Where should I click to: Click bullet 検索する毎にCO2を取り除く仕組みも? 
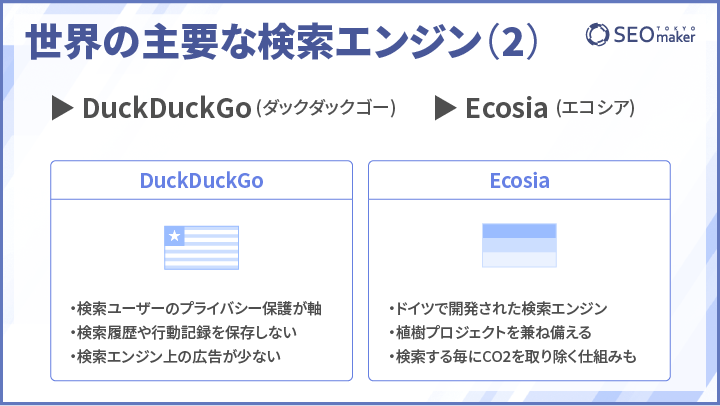pyautogui.click(x=512, y=356)
